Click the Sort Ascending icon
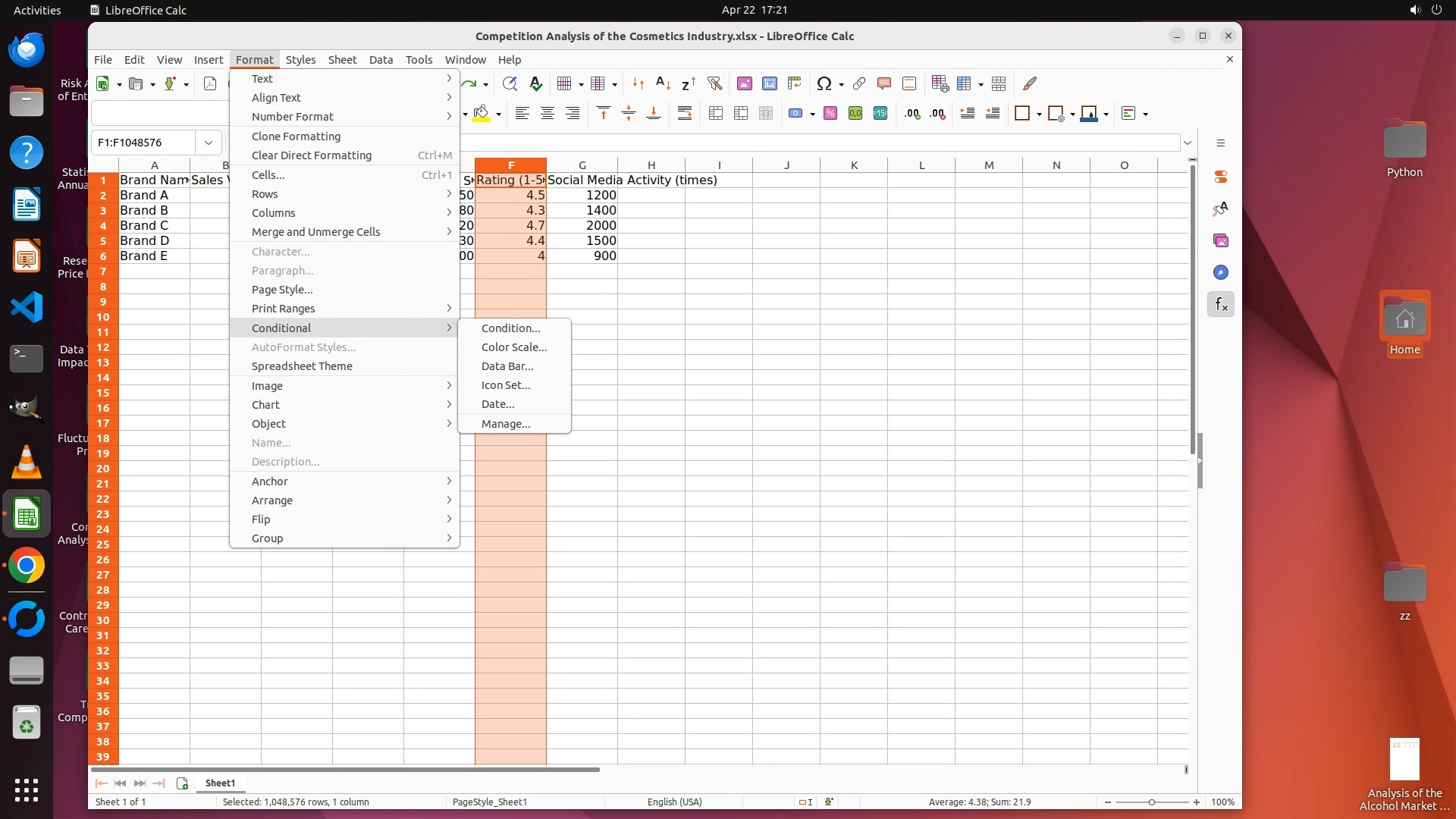This screenshot has height=819, width=1456. click(x=662, y=83)
